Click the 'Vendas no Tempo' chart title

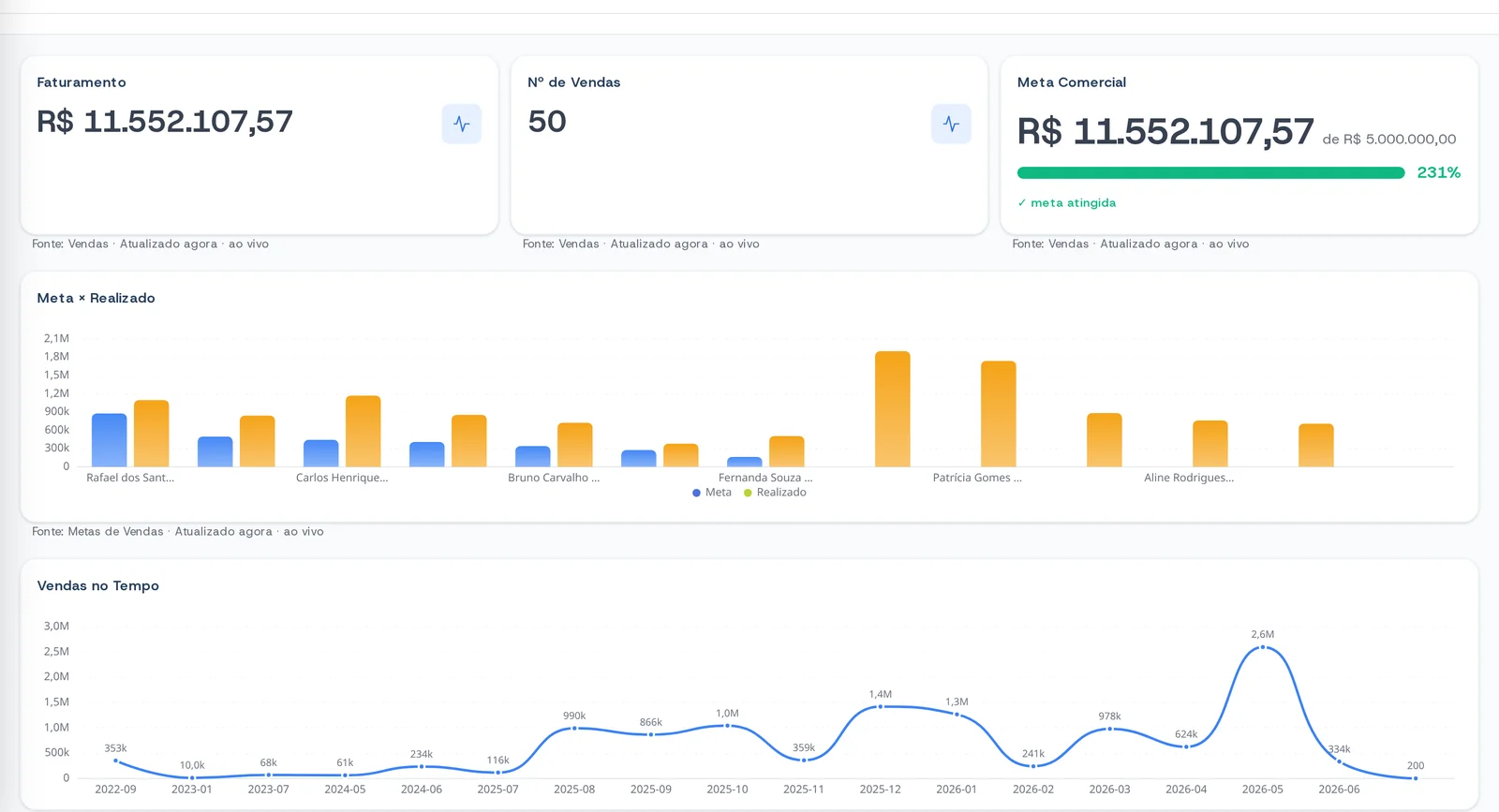tap(98, 585)
